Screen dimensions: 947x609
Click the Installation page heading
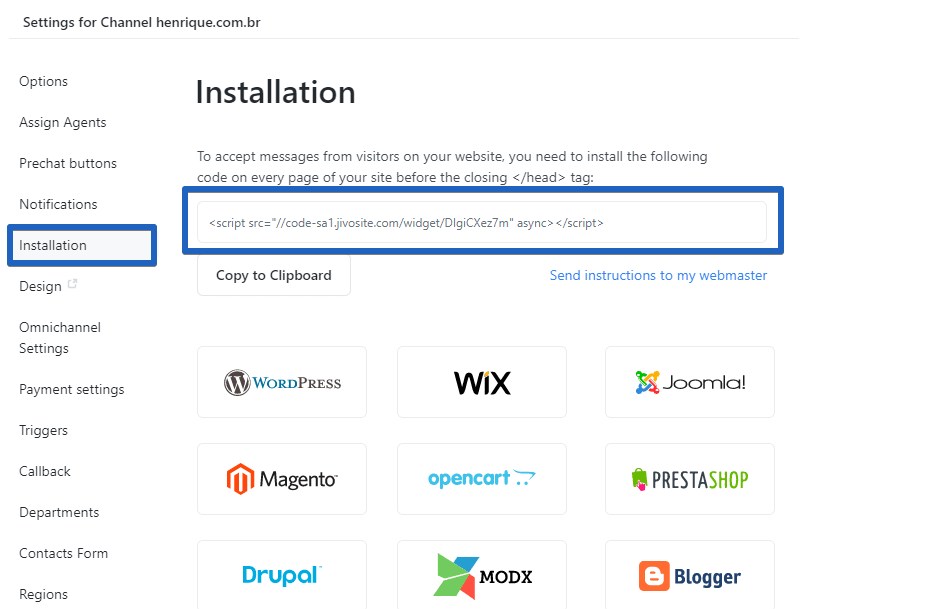coord(275,92)
